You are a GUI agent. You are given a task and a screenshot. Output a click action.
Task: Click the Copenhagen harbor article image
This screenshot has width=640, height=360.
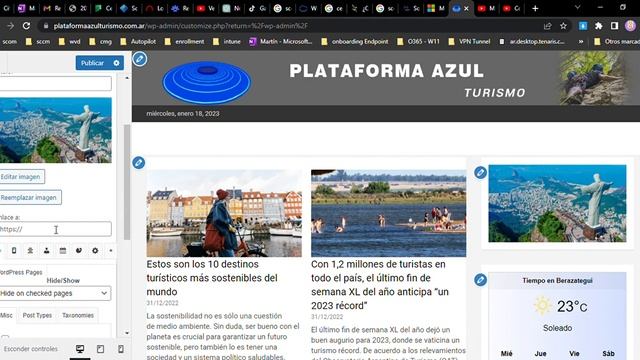[224, 213]
